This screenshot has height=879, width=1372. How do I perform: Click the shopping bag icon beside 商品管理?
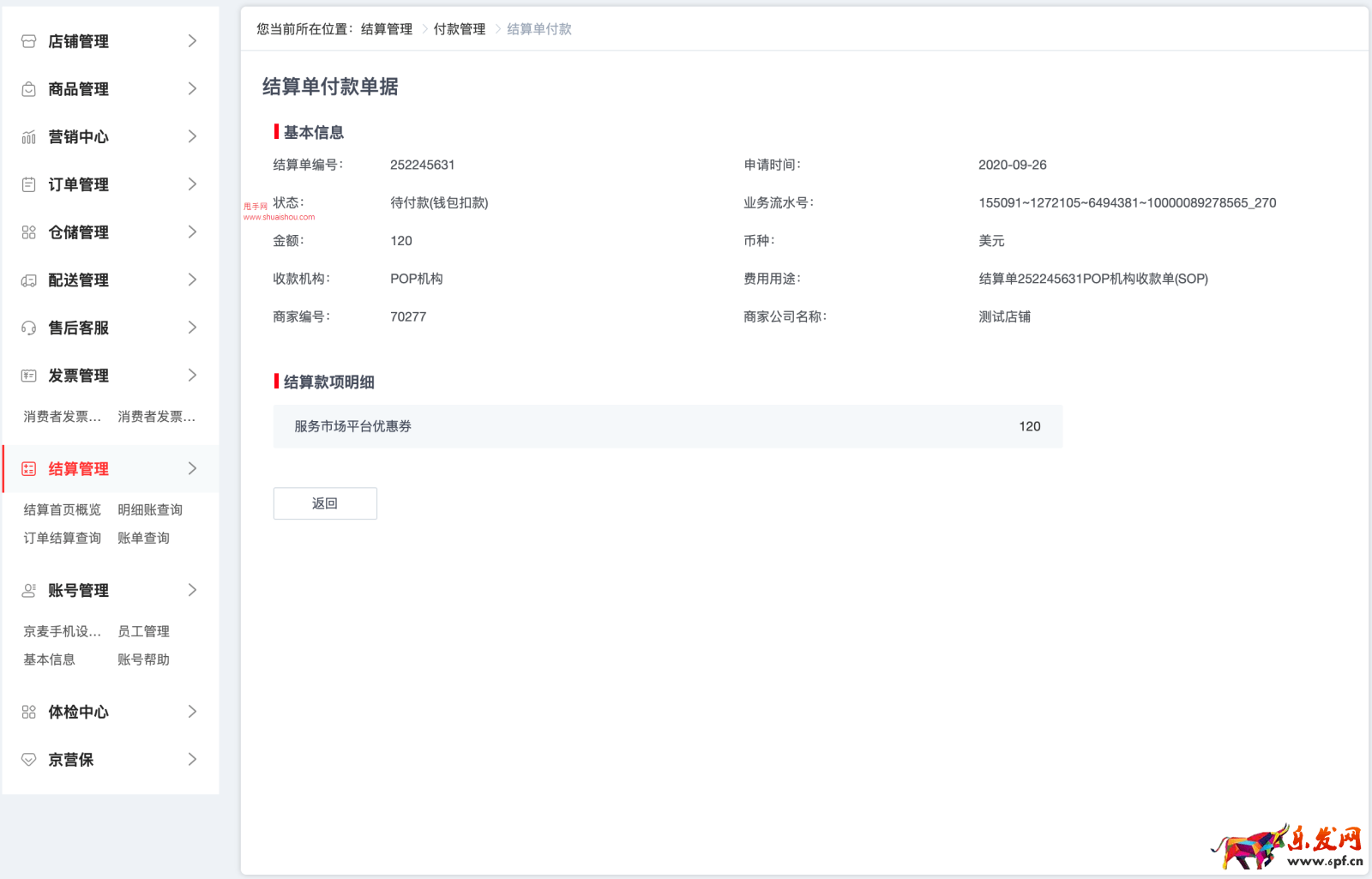tap(28, 89)
